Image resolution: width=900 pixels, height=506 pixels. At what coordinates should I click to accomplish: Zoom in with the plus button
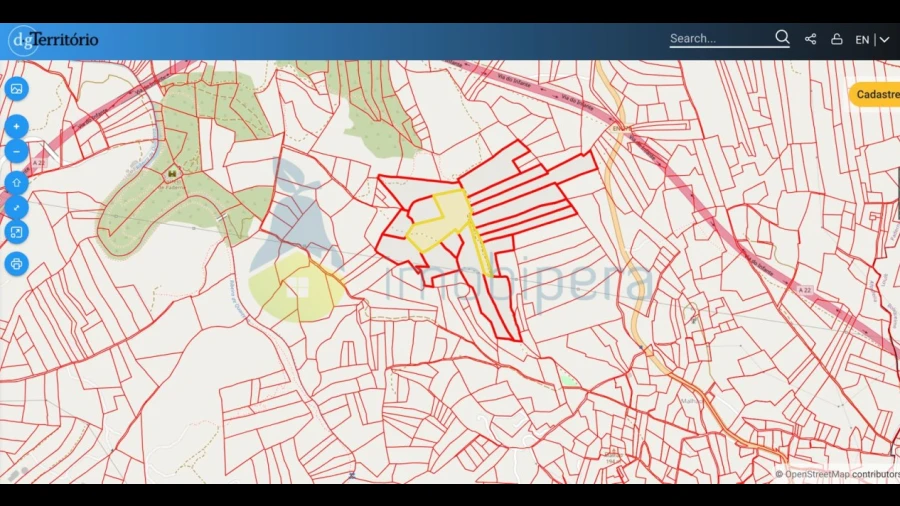coord(17,127)
